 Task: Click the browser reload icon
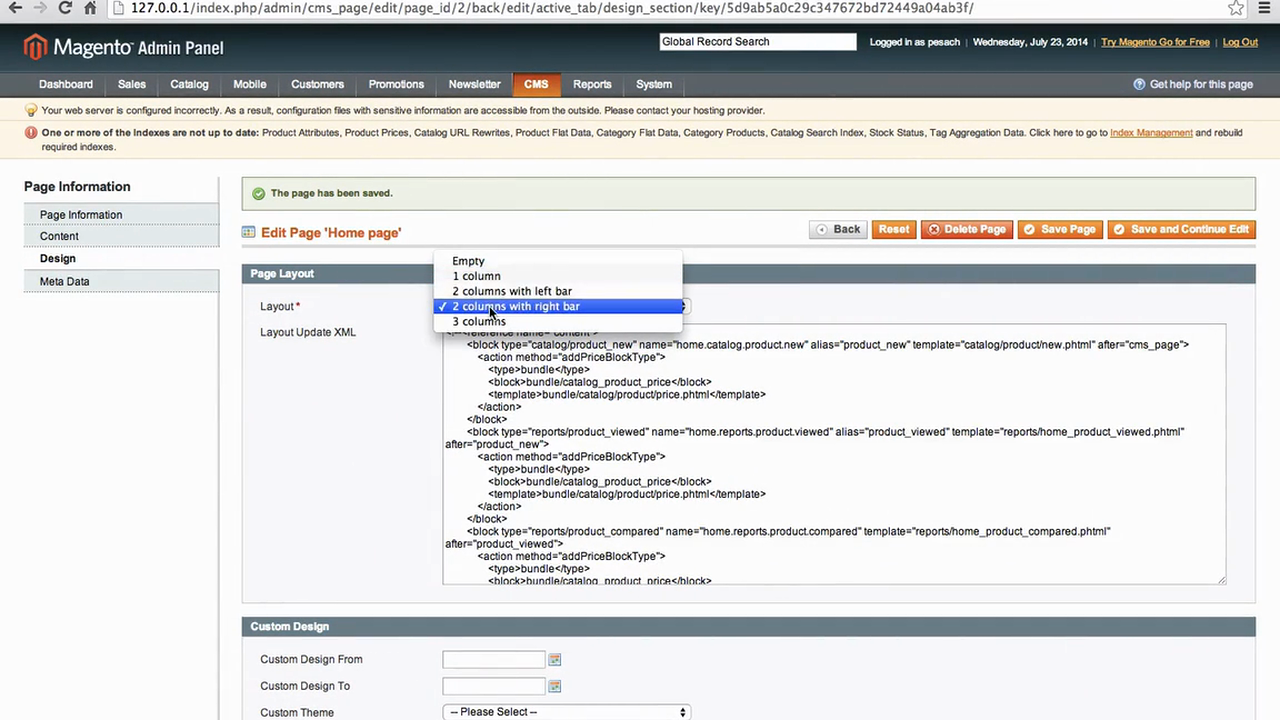(64, 8)
